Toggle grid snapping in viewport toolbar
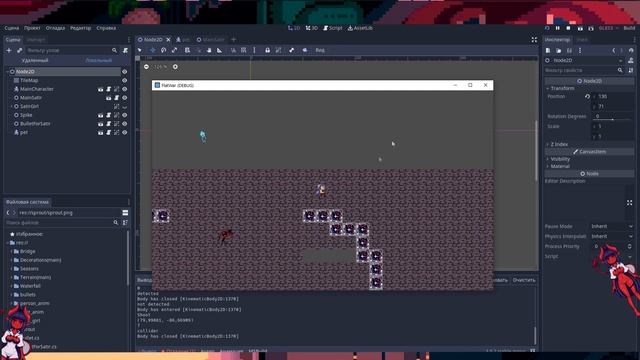The width and height of the screenshot is (640, 360). tap(244, 50)
